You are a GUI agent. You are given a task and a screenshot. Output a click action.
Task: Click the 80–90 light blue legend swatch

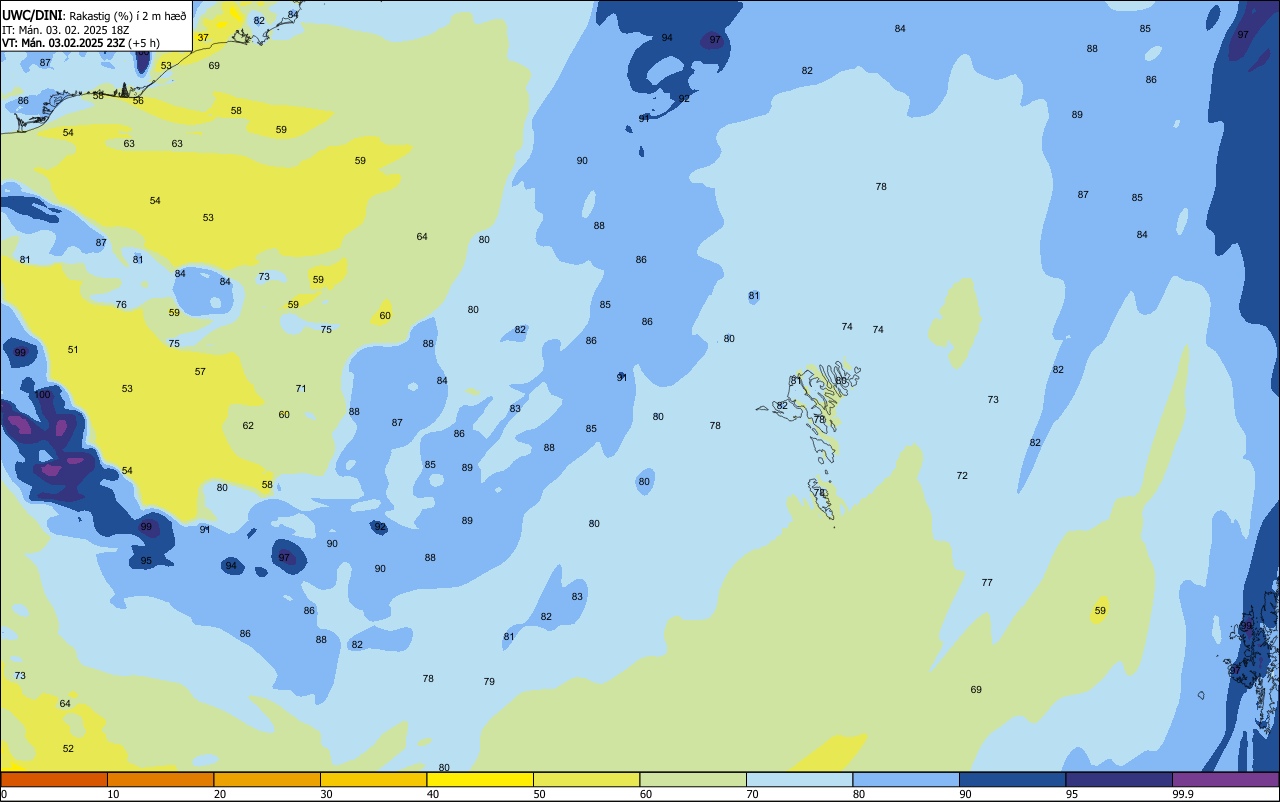[x=906, y=779]
